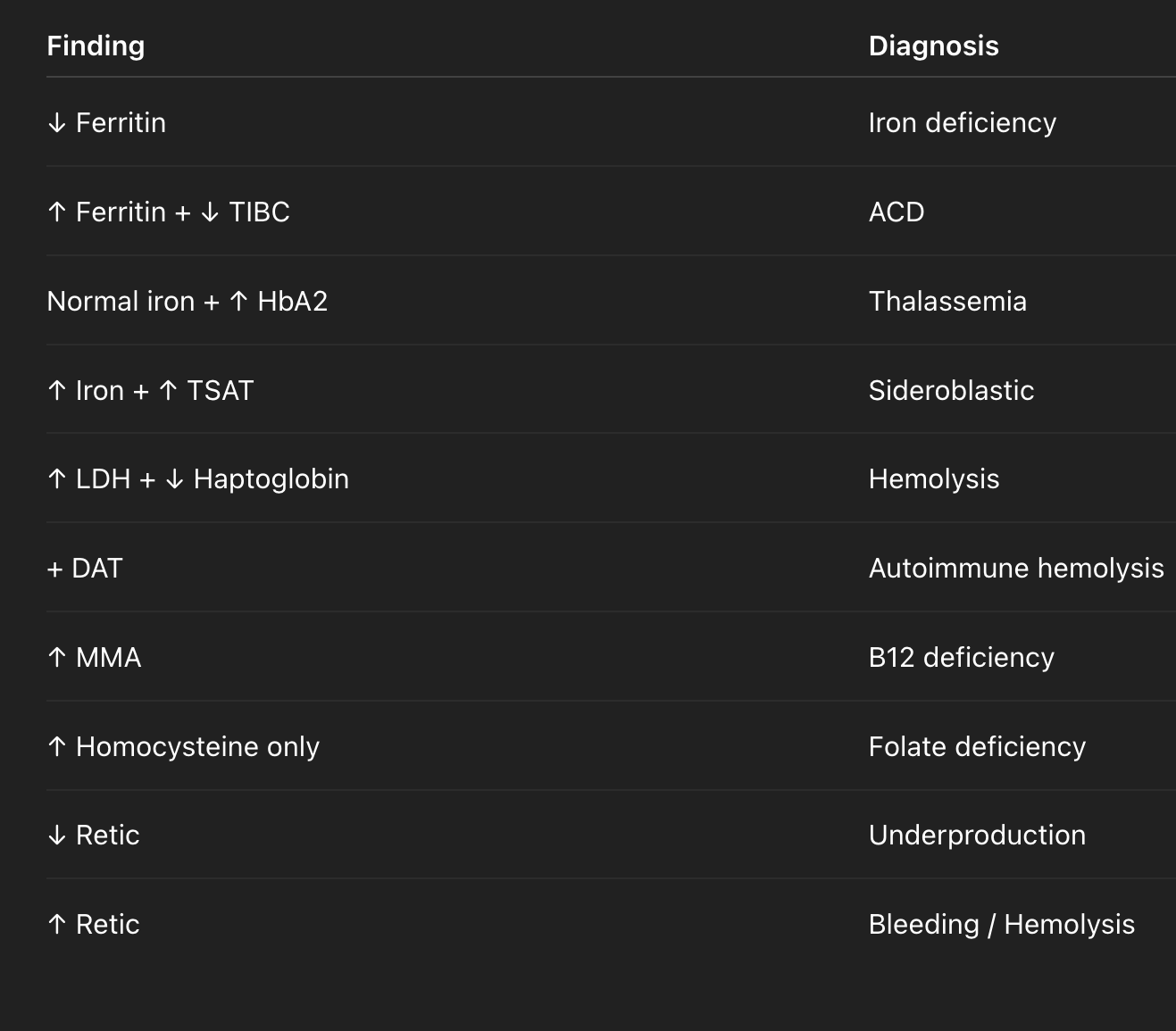The height and width of the screenshot is (1031, 1176).
Task: Select the Ferritin plus TIBC finding
Action: 168,212
